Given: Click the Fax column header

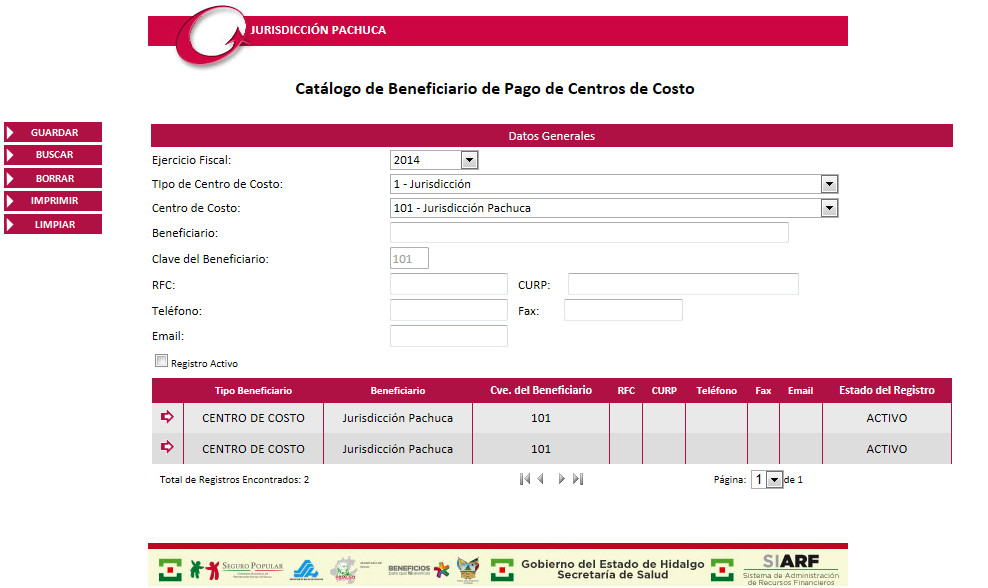Looking at the screenshot, I should pos(763,391).
